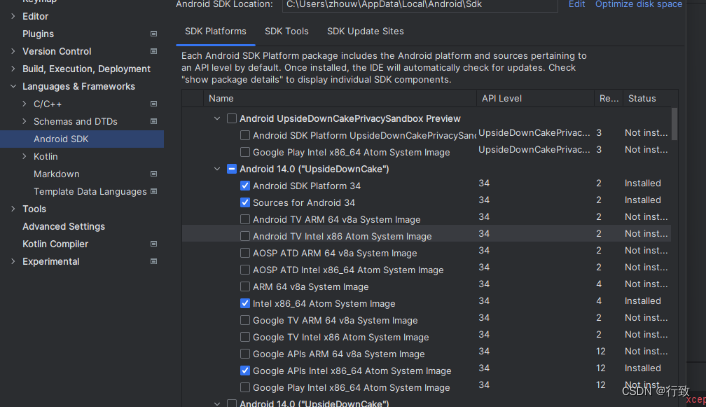The image size is (706, 407).
Task: Check Android TV ARM 64 v8a System Image
Action: coord(245,219)
